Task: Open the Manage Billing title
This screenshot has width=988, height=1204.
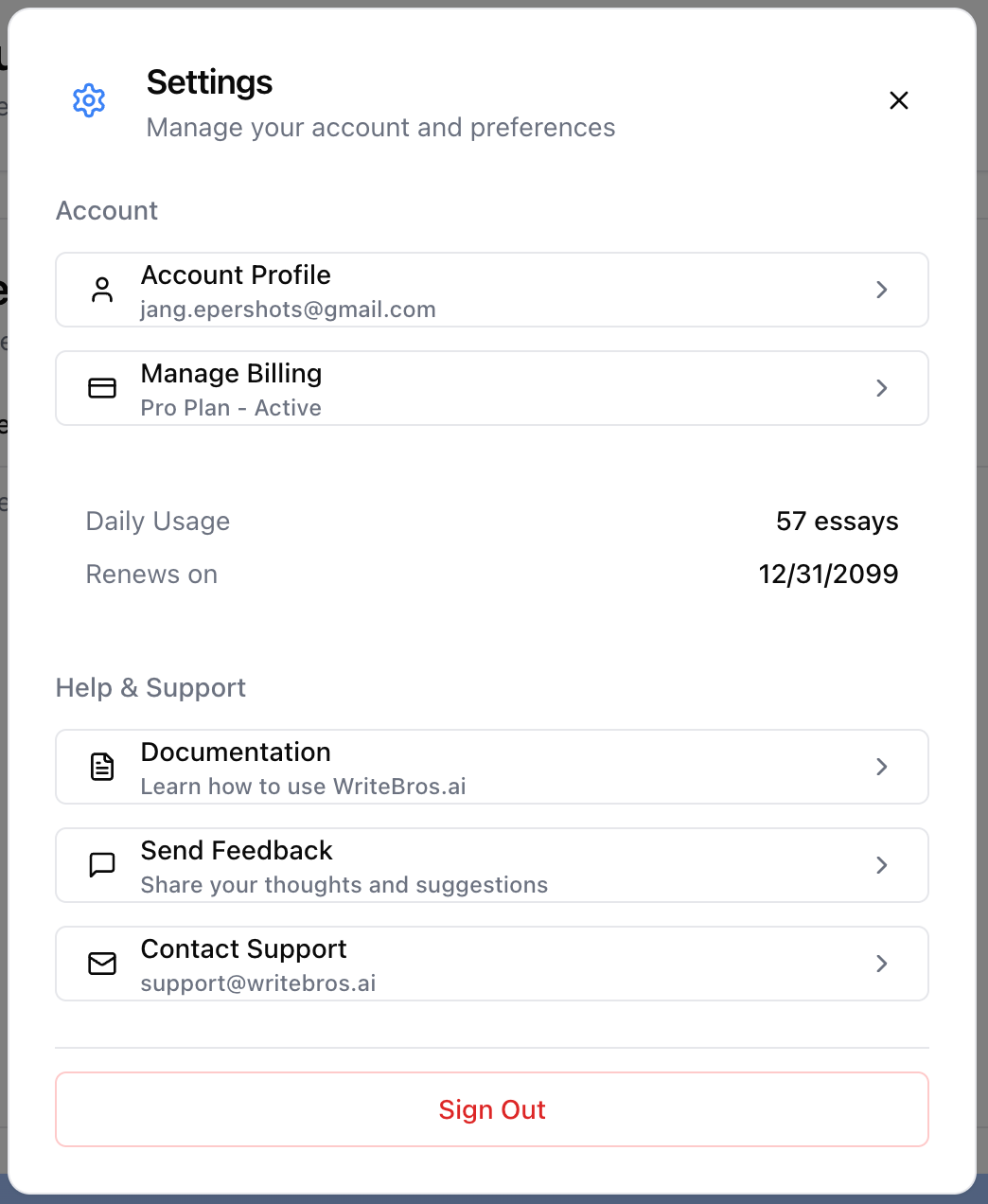Action: tap(231, 374)
